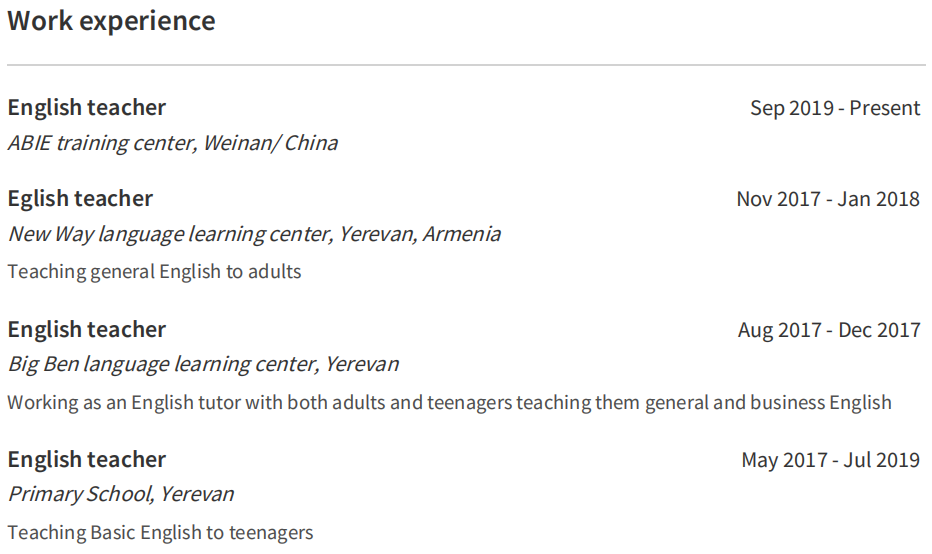Click the English teacher title above Primary School
The width and height of the screenshot is (932, 554).
(87, 460)
